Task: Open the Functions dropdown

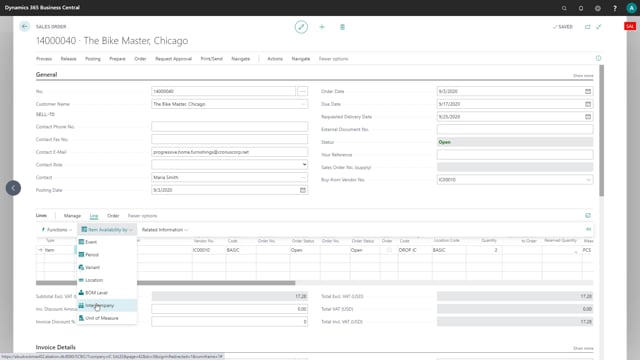Action: click(x=57, y=230)
